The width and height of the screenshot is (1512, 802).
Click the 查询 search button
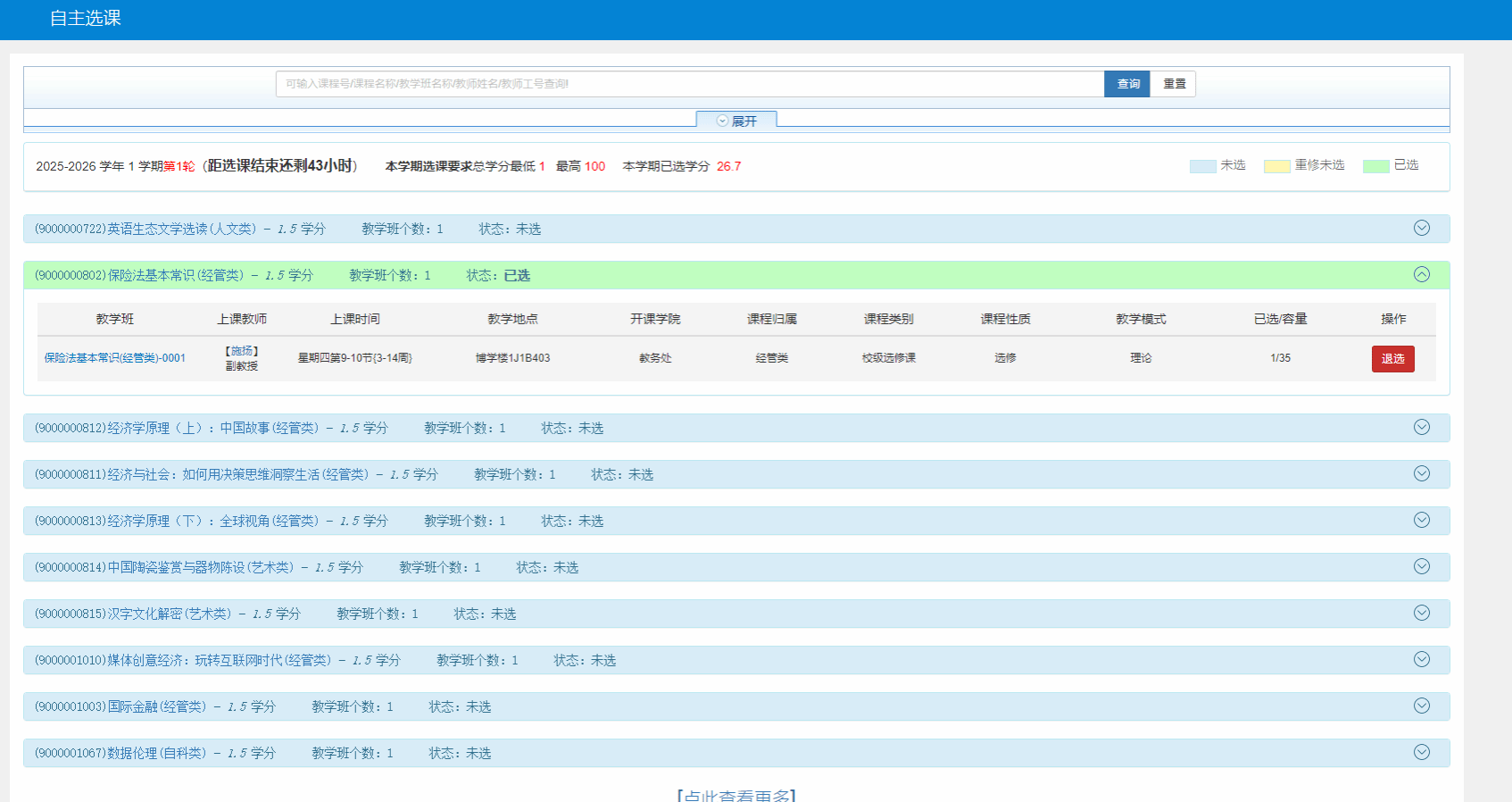pyautogui.click(x=1127, y=84)
